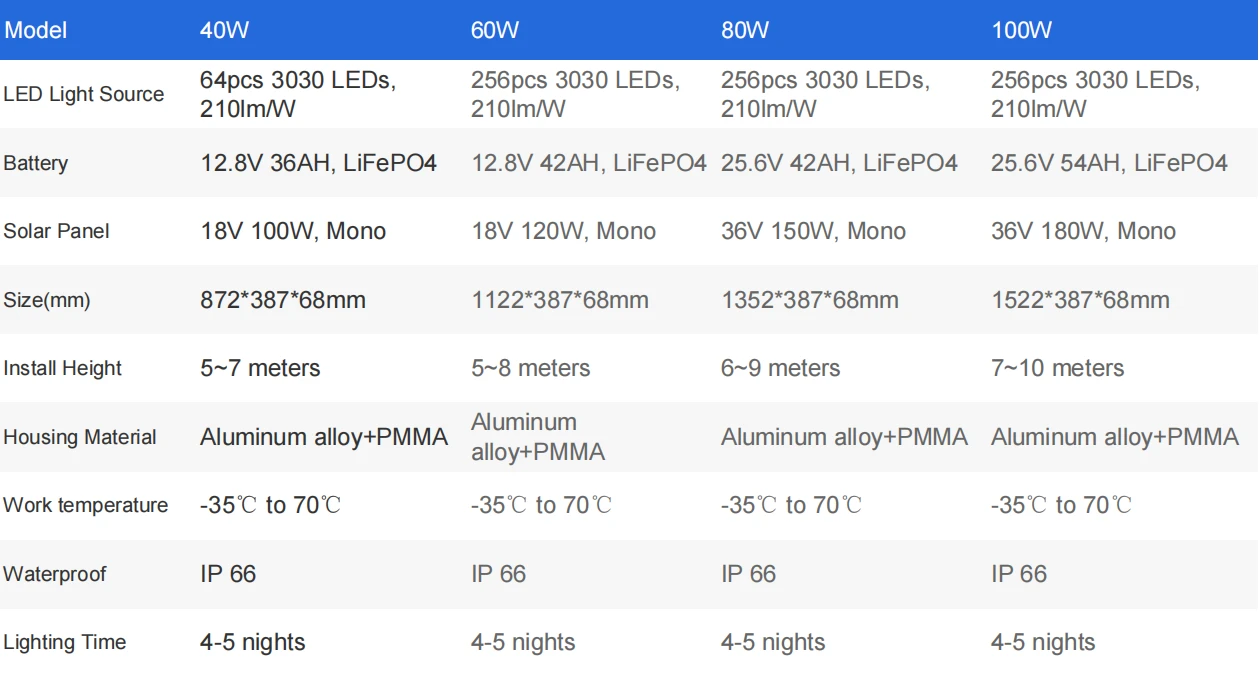Select the 60W model column header
1259x677 pixels.
(495, 30)
